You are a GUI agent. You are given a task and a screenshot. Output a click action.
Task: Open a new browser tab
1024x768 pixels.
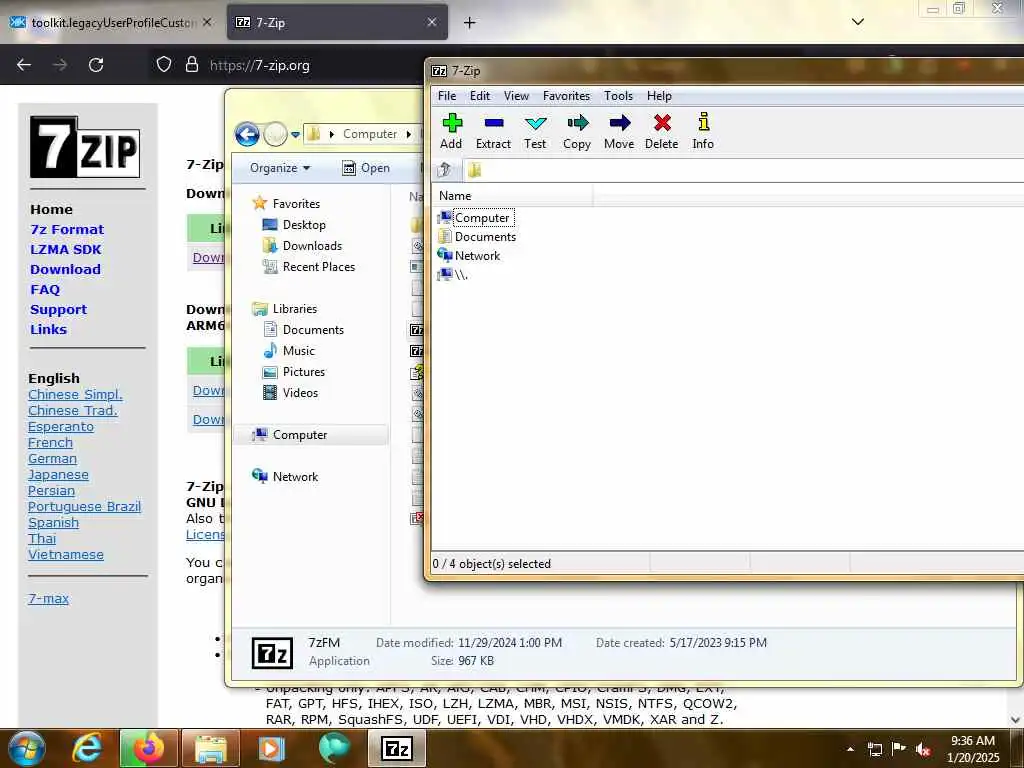(469, 22)
